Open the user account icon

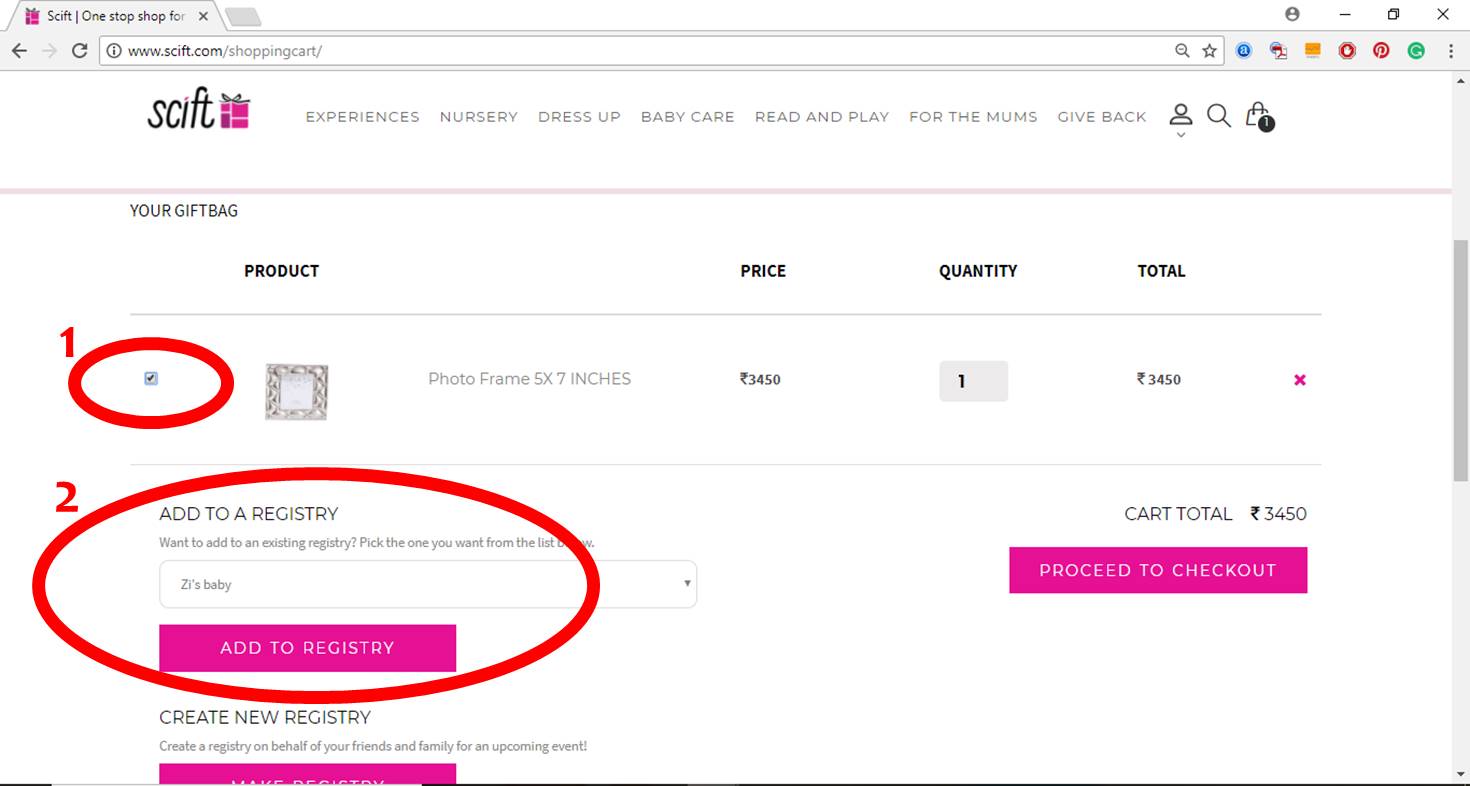(x=1181, y=114)
